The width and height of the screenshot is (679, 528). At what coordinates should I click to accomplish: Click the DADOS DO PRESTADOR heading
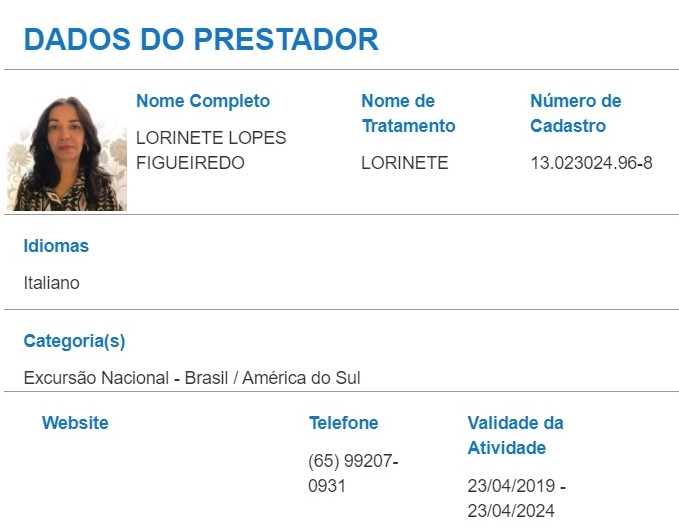pyautogui.click(x=201, y=39)
